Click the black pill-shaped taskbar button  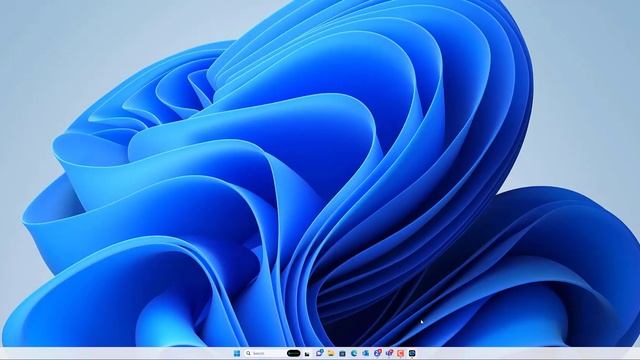pyautogui.click(x=294, y=353)
